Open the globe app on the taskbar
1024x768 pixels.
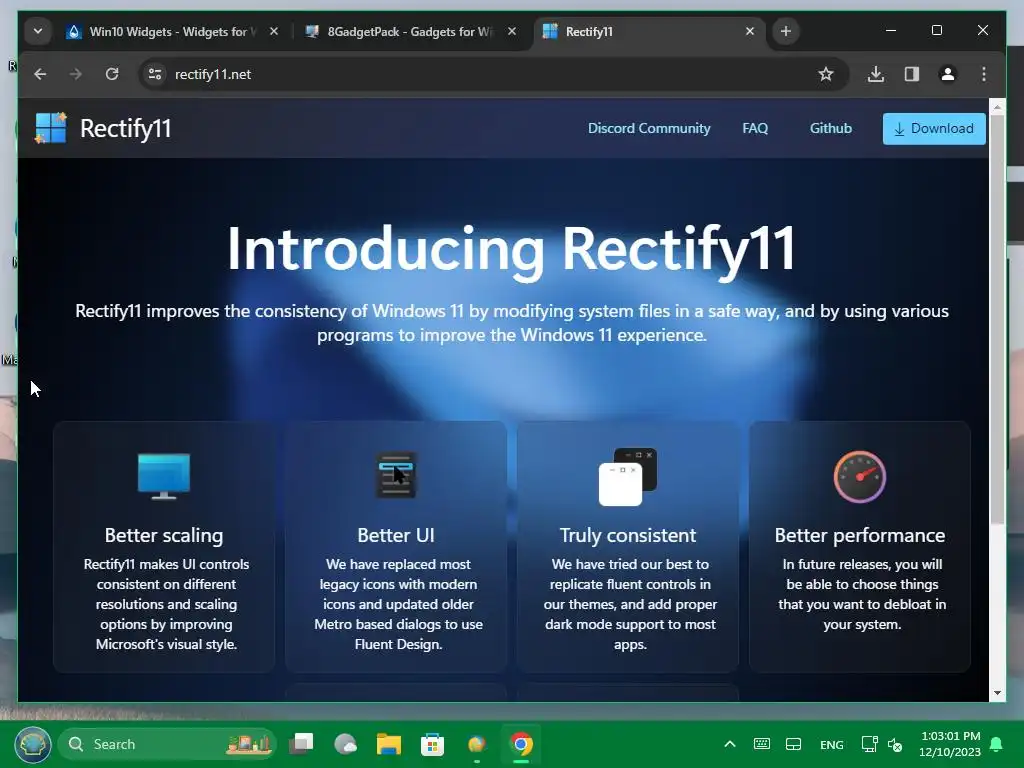[x=477, y=744]
